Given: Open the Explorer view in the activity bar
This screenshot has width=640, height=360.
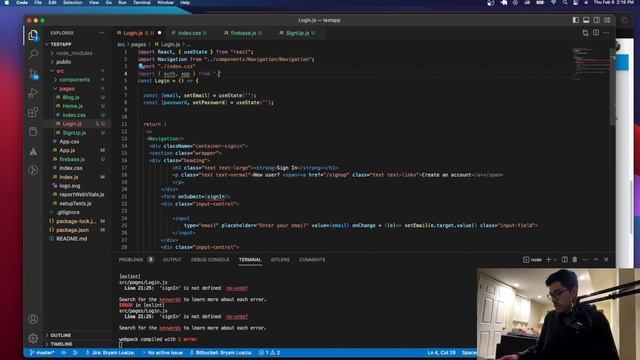Looking at the screenshot, I should tap(33, 36).
